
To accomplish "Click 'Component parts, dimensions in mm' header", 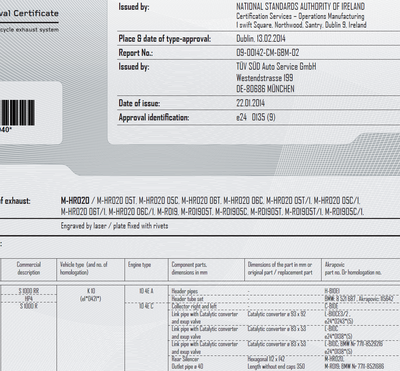I will pos(189,268).
